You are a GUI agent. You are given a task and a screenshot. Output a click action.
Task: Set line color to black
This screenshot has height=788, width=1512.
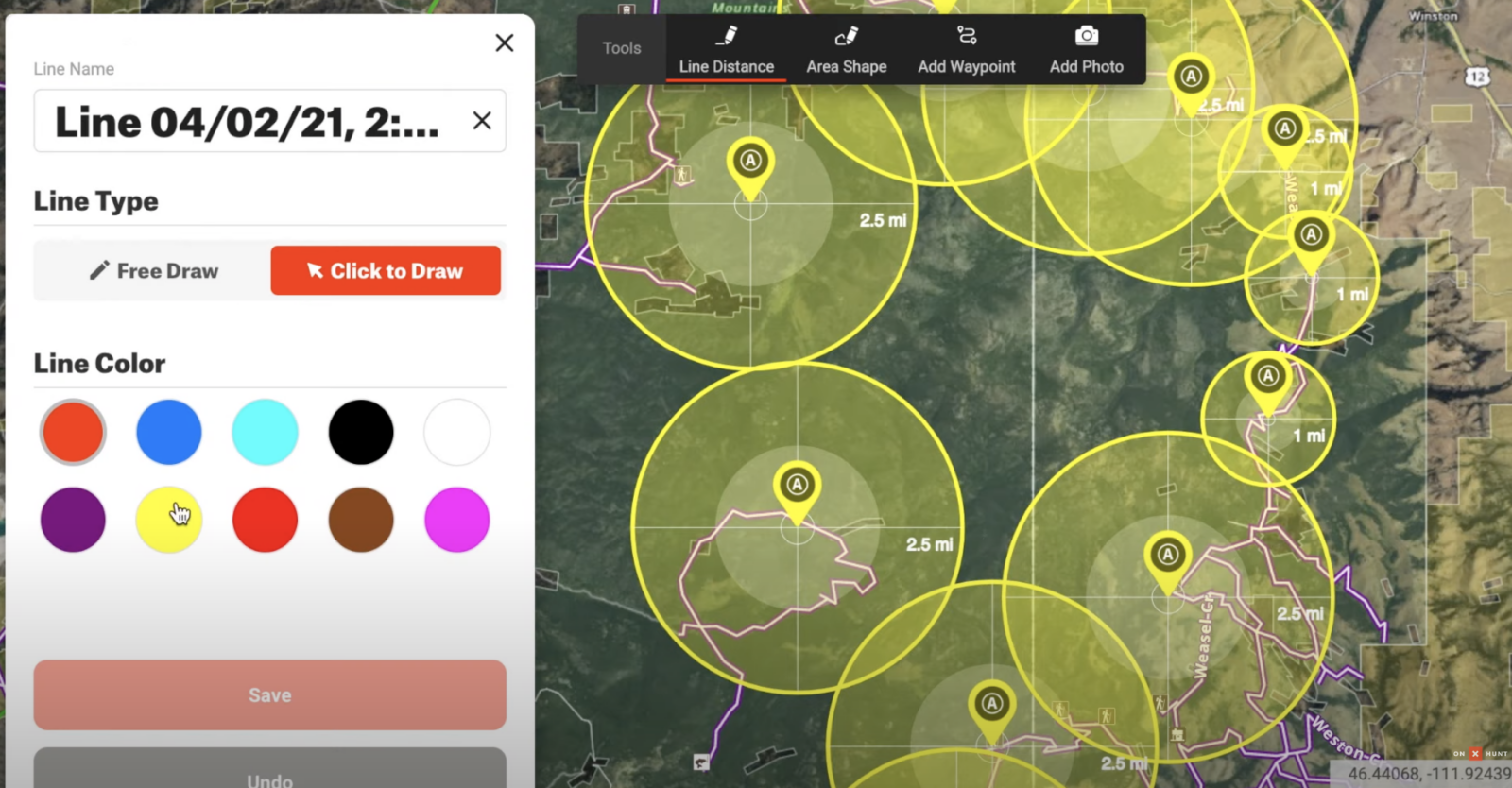click(x=361, y=433)
